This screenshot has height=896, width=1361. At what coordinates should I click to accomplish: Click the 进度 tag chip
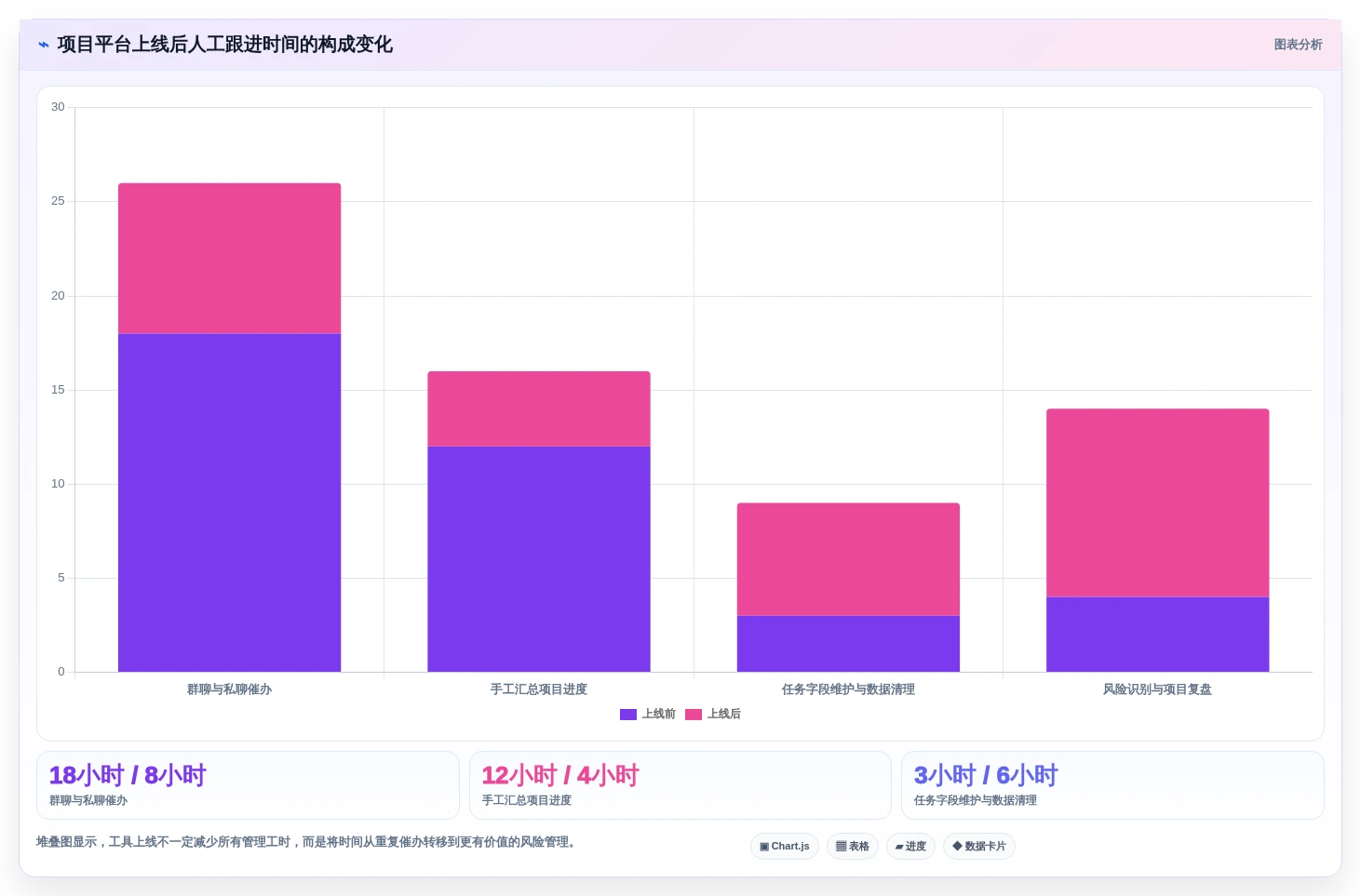click(910, 847)
